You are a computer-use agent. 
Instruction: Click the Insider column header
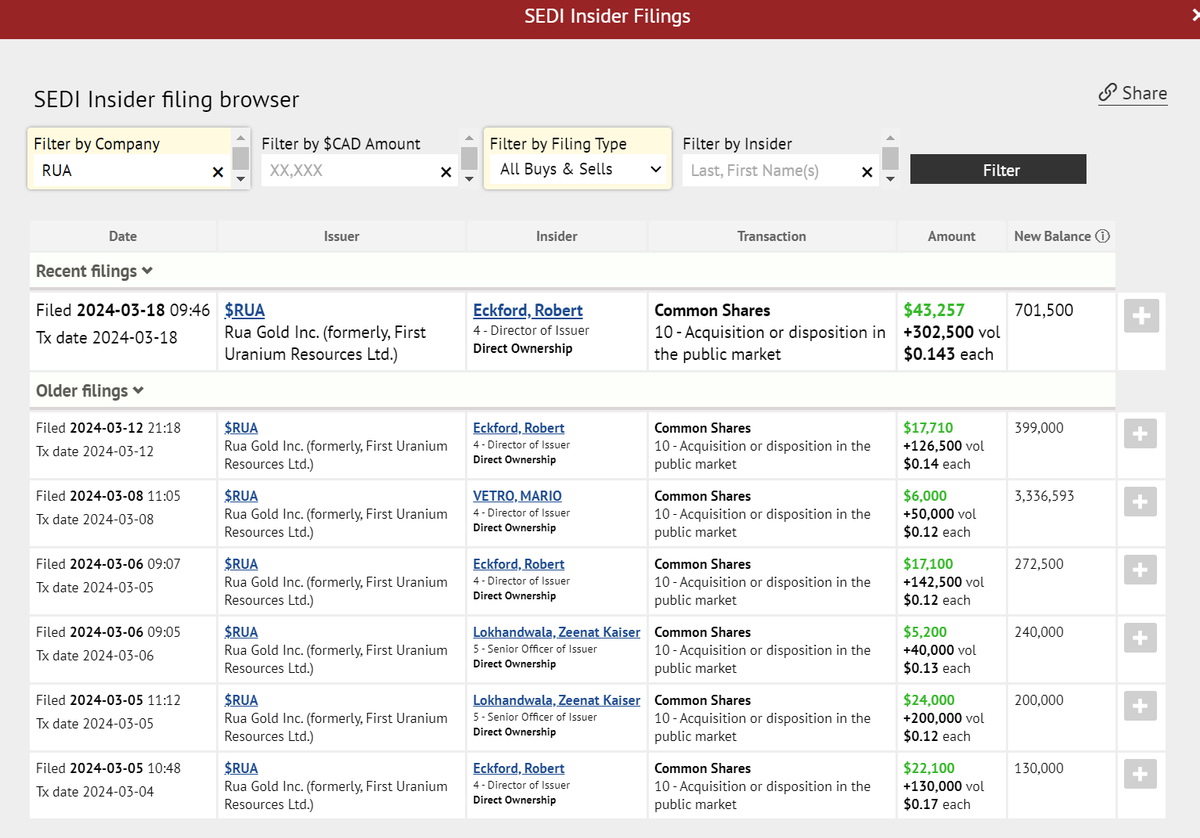[557, 237]
